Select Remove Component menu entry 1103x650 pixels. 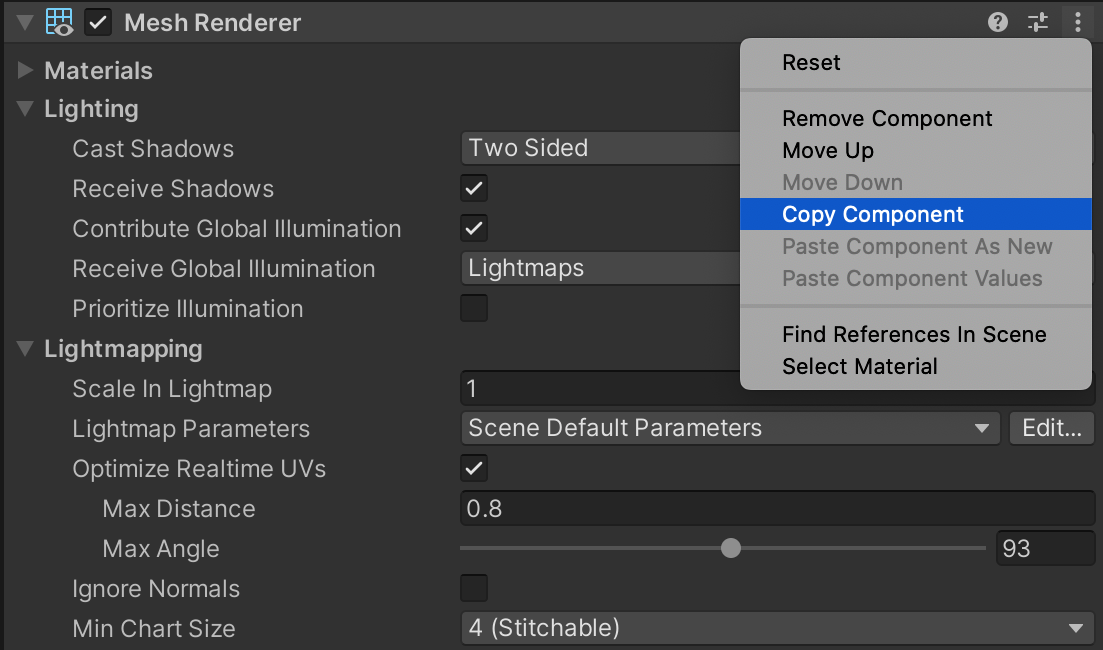(887, 118)
